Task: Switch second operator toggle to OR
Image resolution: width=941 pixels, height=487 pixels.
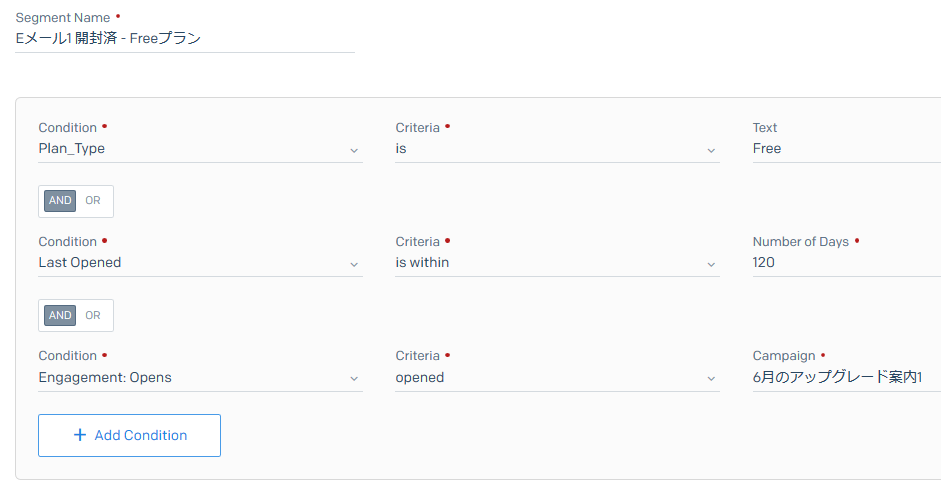Action: click(x=92, y=315)
